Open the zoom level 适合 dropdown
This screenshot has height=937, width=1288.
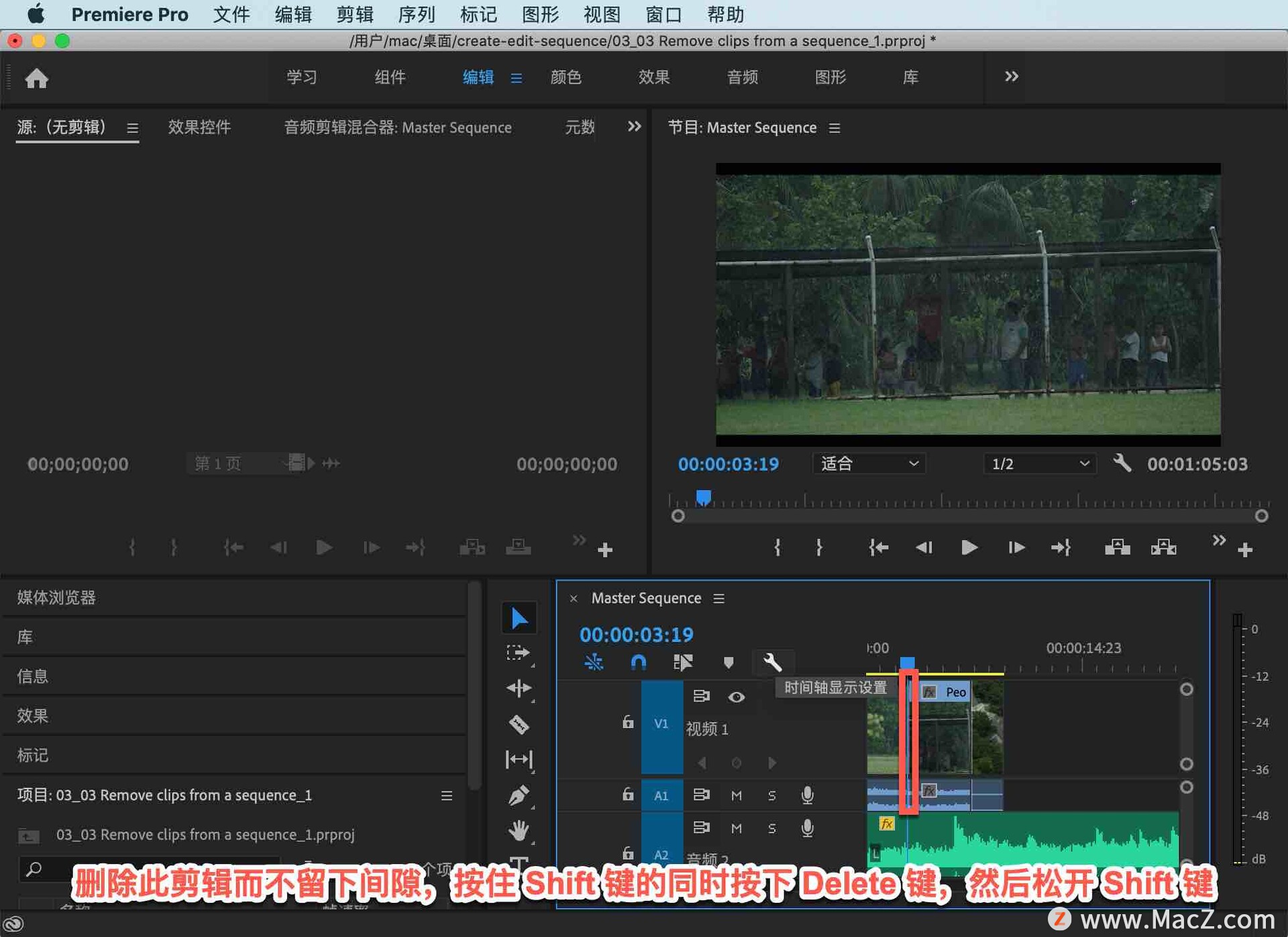pos(869,463)
